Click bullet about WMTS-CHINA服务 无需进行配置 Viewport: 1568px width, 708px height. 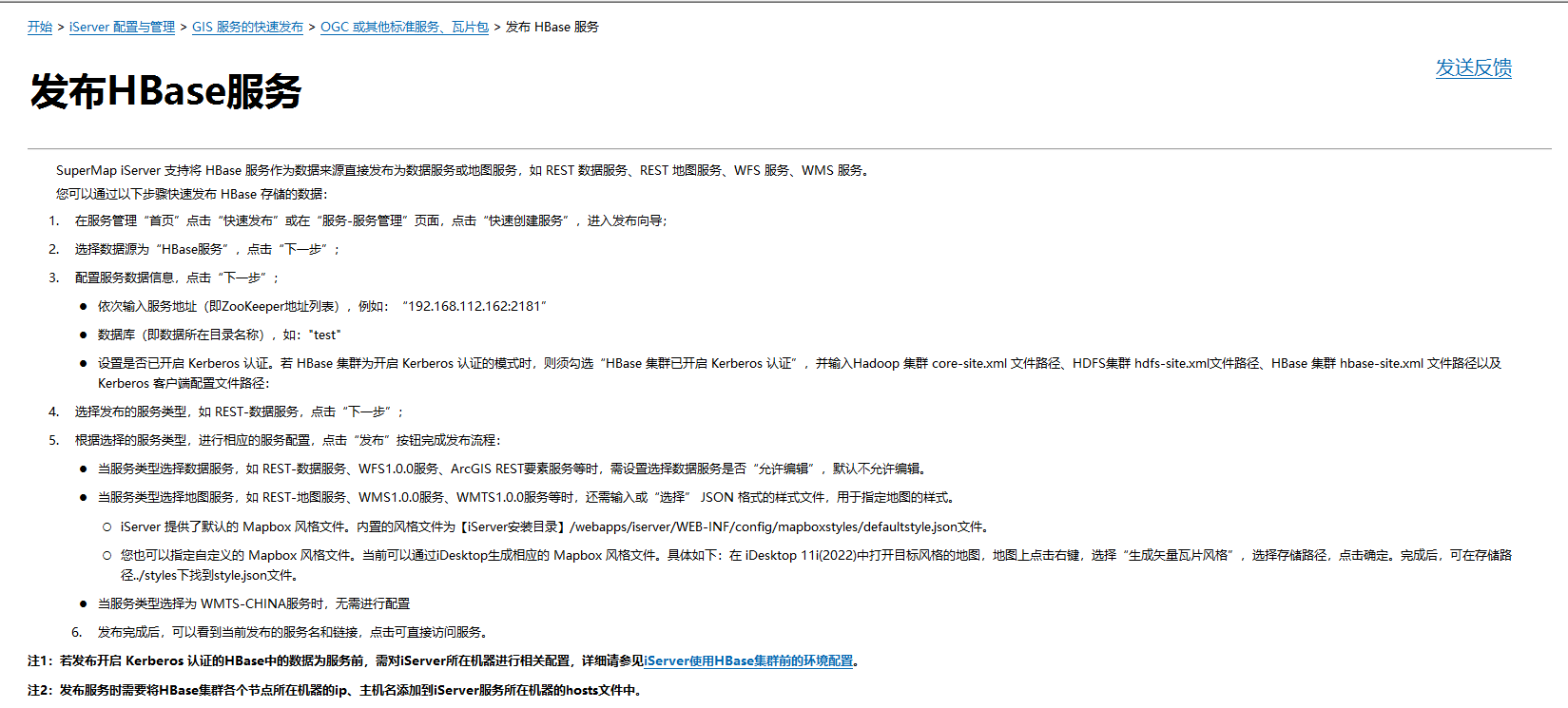coord(254,603)
